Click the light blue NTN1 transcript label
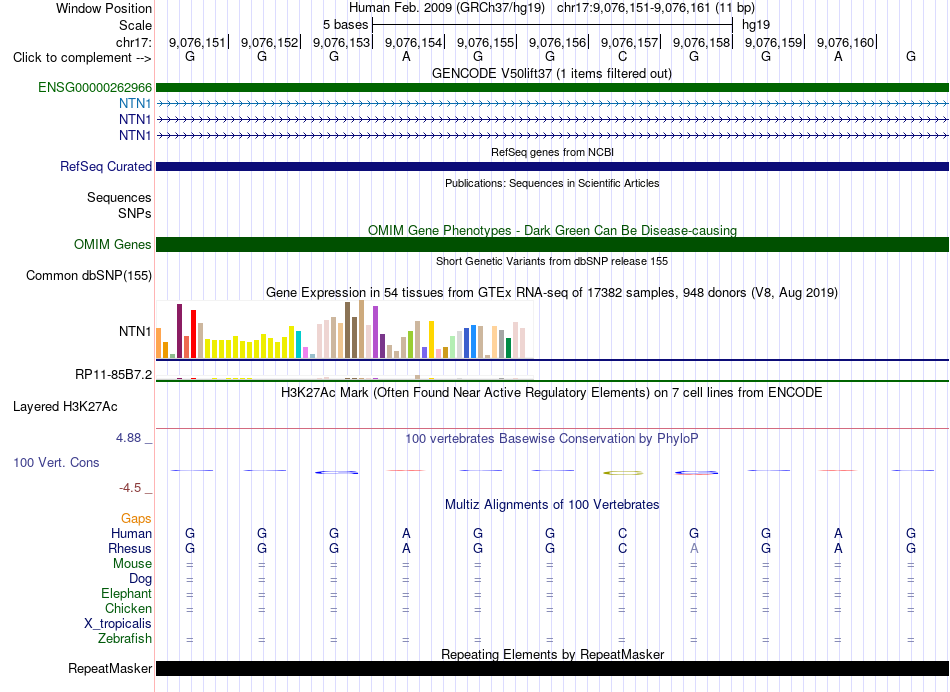The width and height of the screenshot is (950, 692). (x=135, y=104)
